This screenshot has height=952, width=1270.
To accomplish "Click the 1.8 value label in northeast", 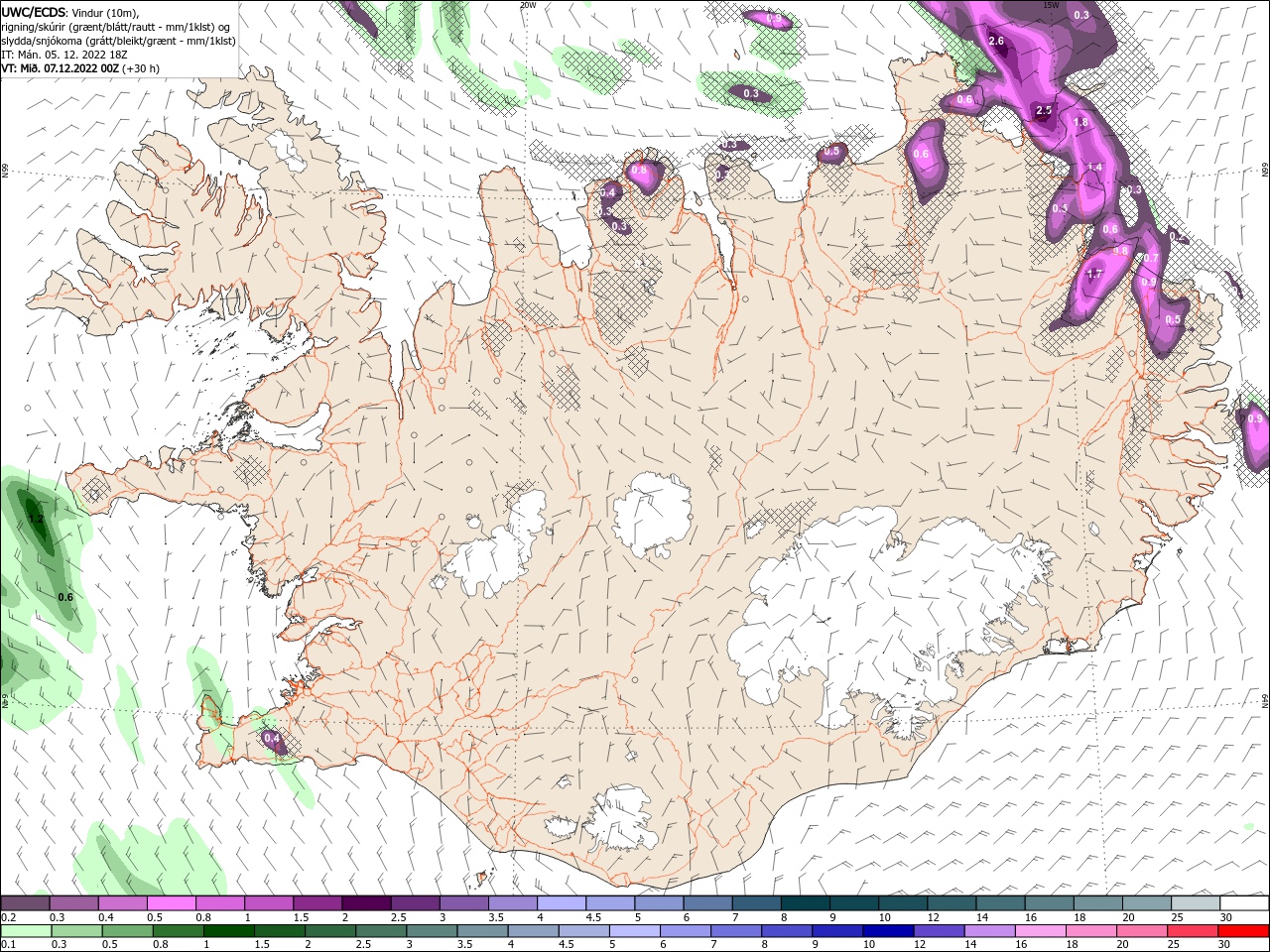I will (1081, 122).
